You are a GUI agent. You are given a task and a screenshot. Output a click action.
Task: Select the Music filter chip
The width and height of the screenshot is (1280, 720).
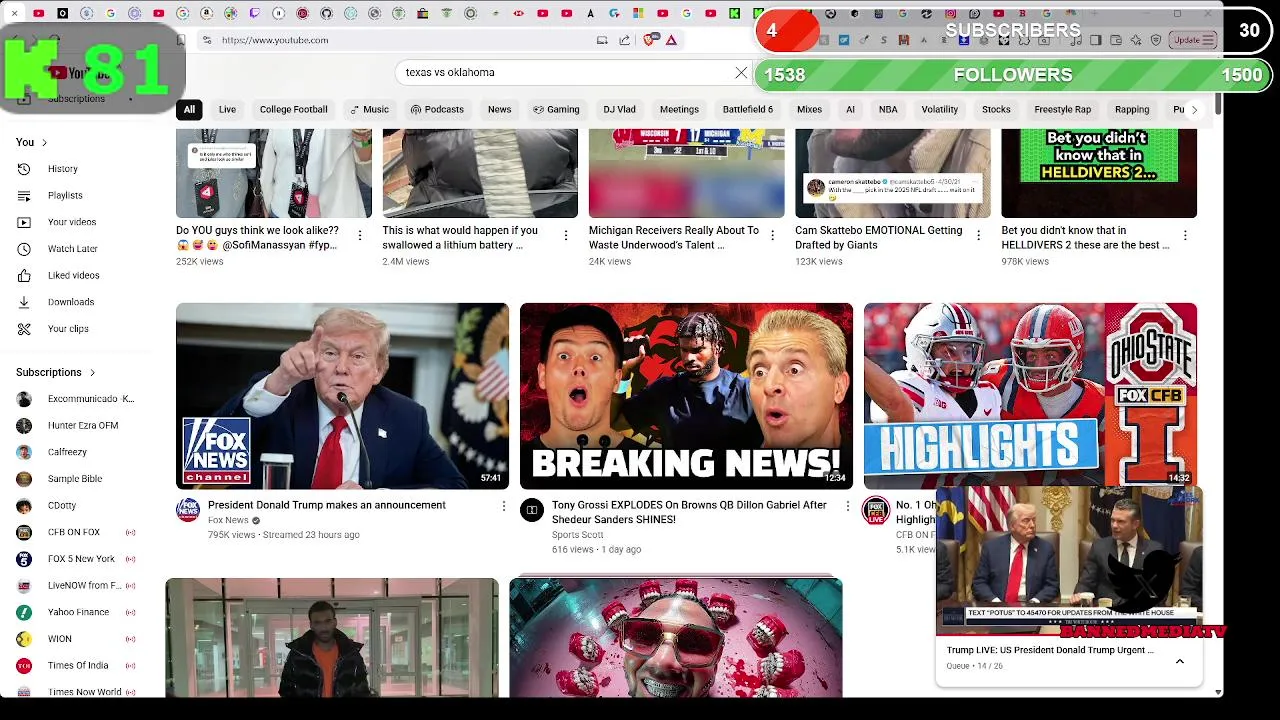click(369, 109)
